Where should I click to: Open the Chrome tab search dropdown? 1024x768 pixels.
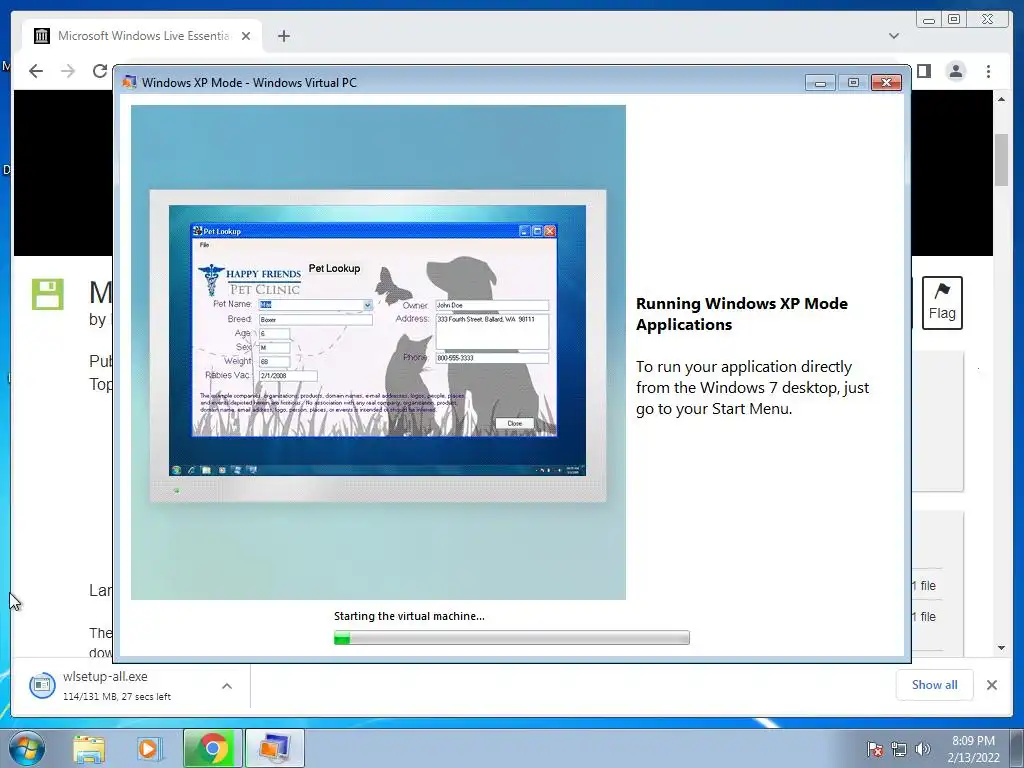point(893,36)
